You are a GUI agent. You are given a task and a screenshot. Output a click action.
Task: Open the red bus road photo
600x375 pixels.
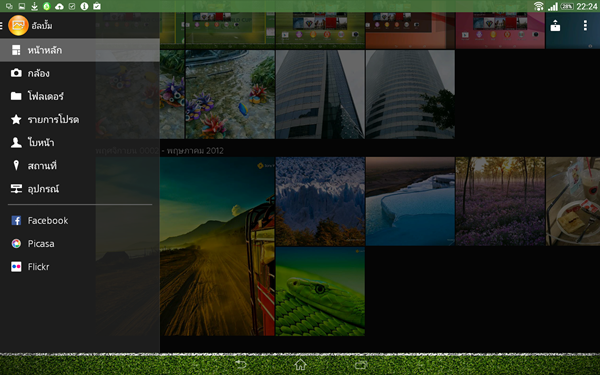point(217,246)
